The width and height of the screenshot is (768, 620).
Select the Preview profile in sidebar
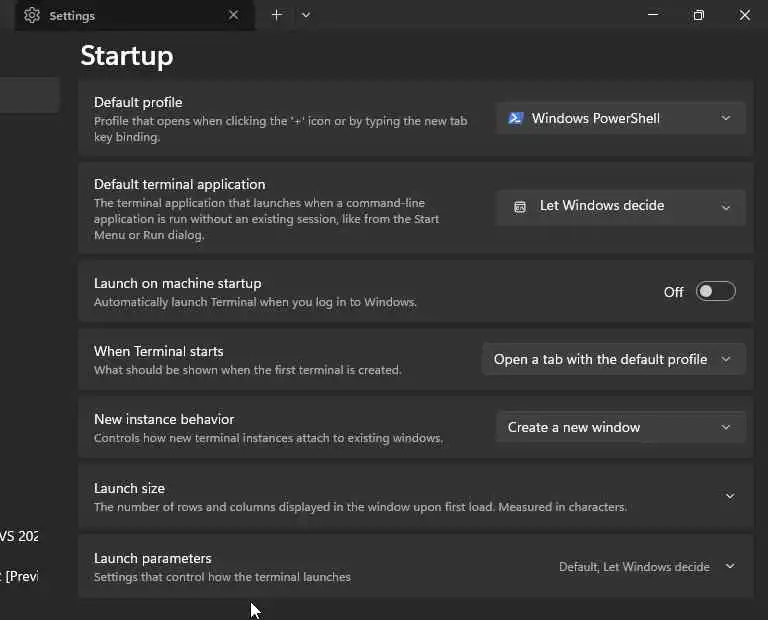(19, 576)
